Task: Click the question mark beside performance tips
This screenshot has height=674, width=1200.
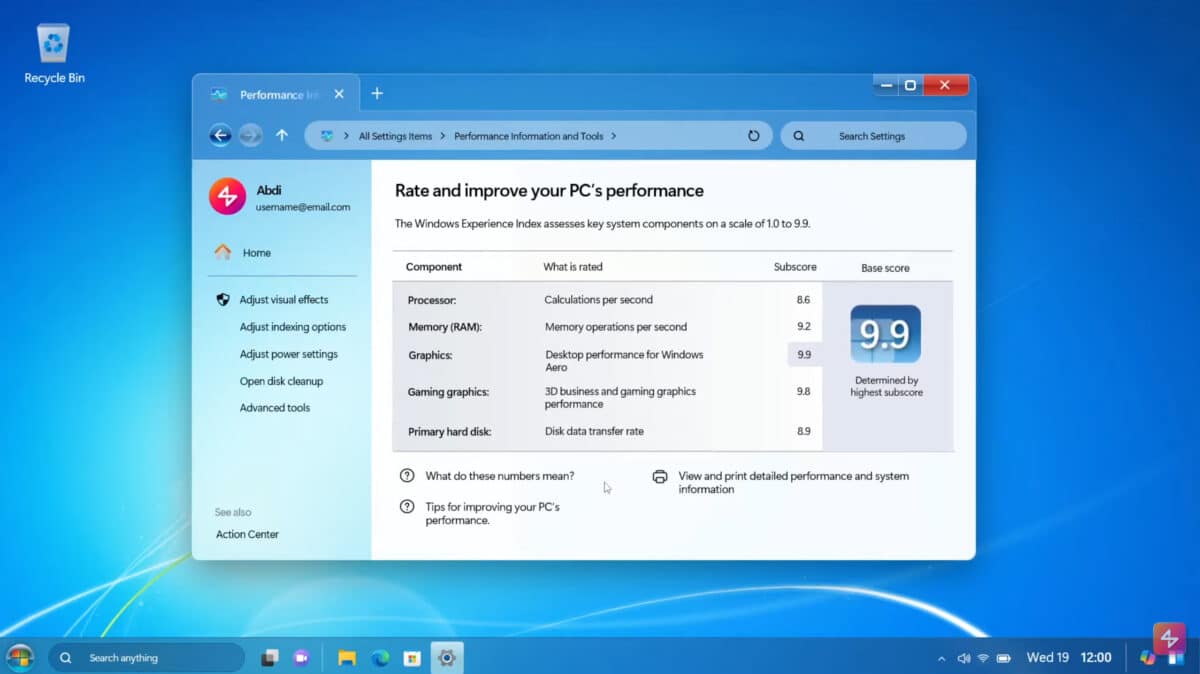Action: [x=405, y=507]
